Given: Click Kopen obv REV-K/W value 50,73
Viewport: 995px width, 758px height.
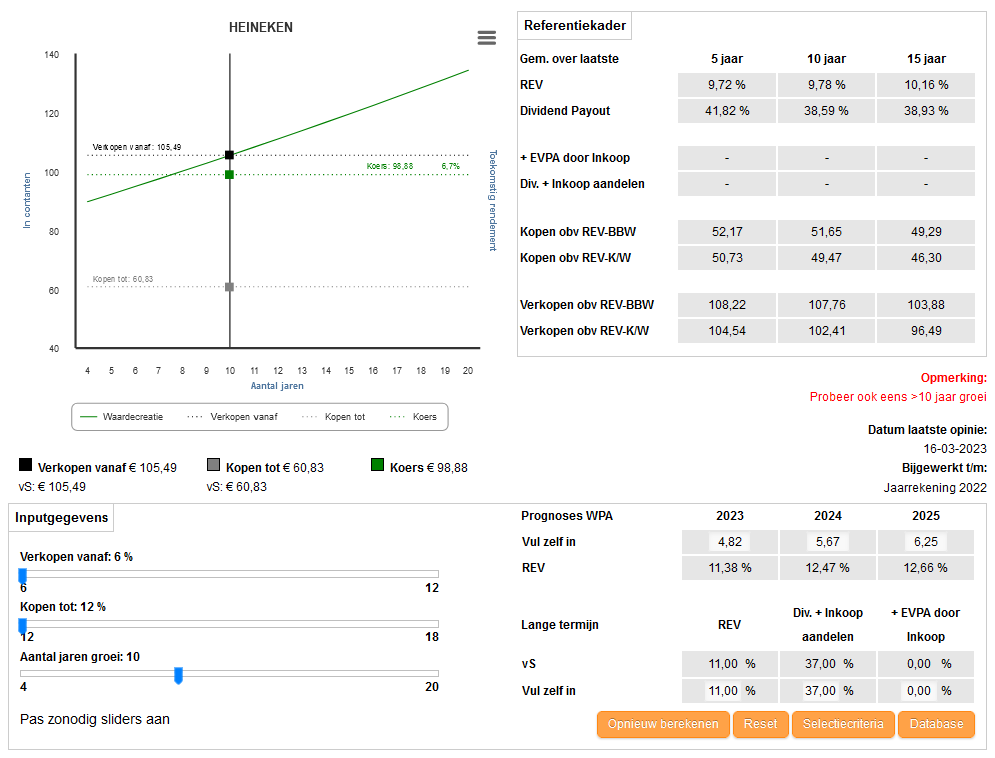Looking at the screenshot, I should tap(727, 258).
